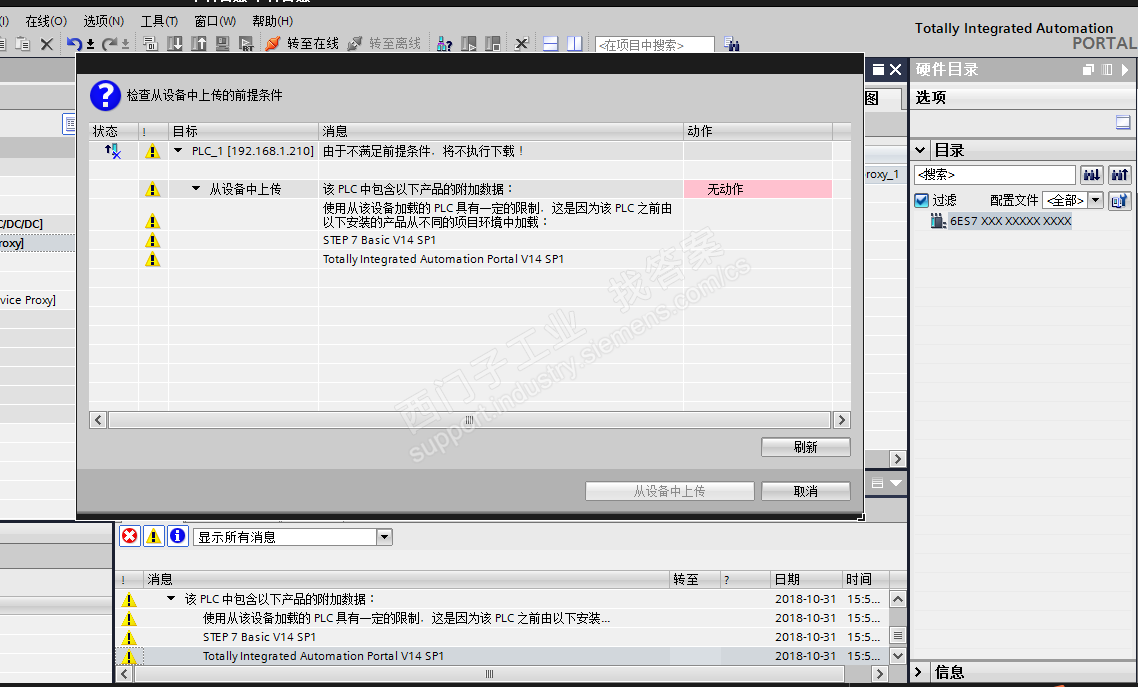Viewport: 1138px width, 687px height.
Task: Split editor space vertically
Action: [x=575, y=44]
